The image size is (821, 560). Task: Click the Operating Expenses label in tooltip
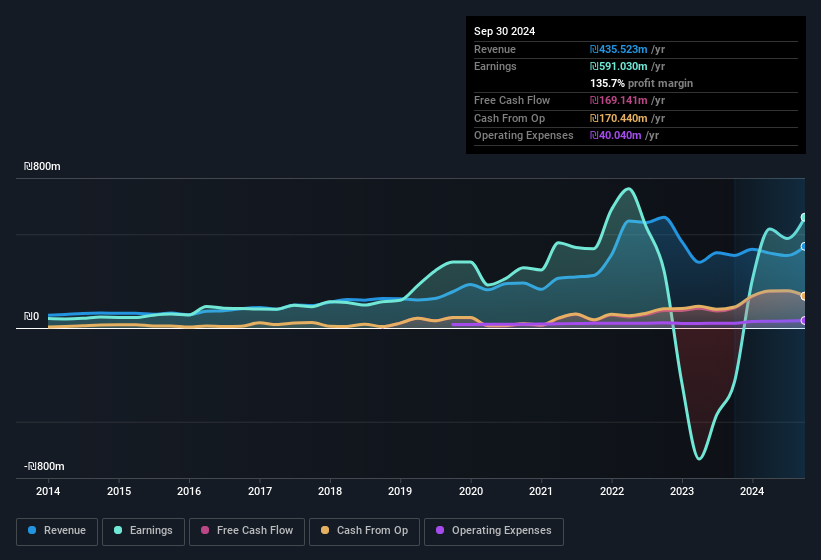pyautogui.click(x=524, y=136)
